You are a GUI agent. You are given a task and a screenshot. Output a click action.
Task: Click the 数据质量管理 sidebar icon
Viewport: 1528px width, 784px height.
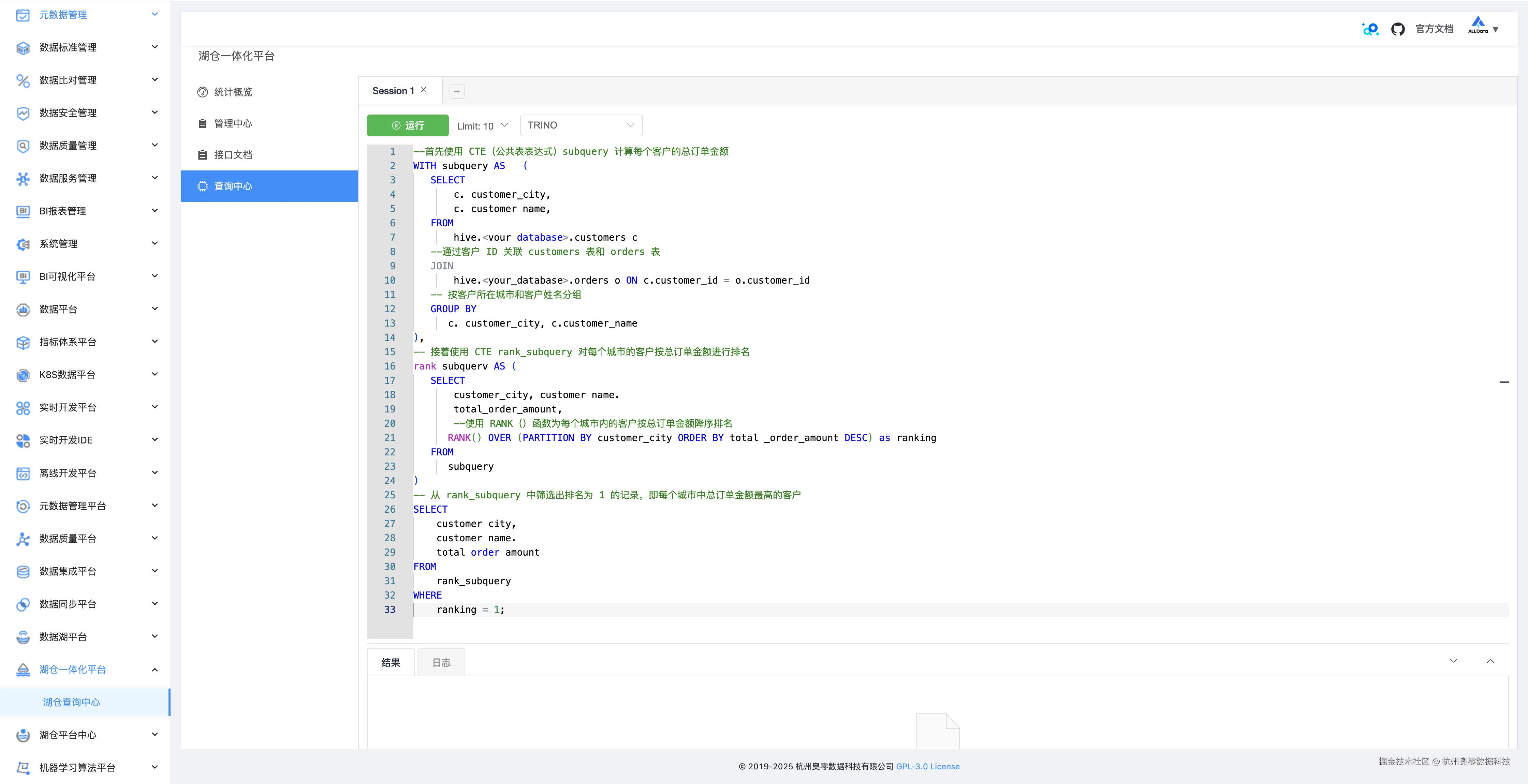click(x=23, y=146)
